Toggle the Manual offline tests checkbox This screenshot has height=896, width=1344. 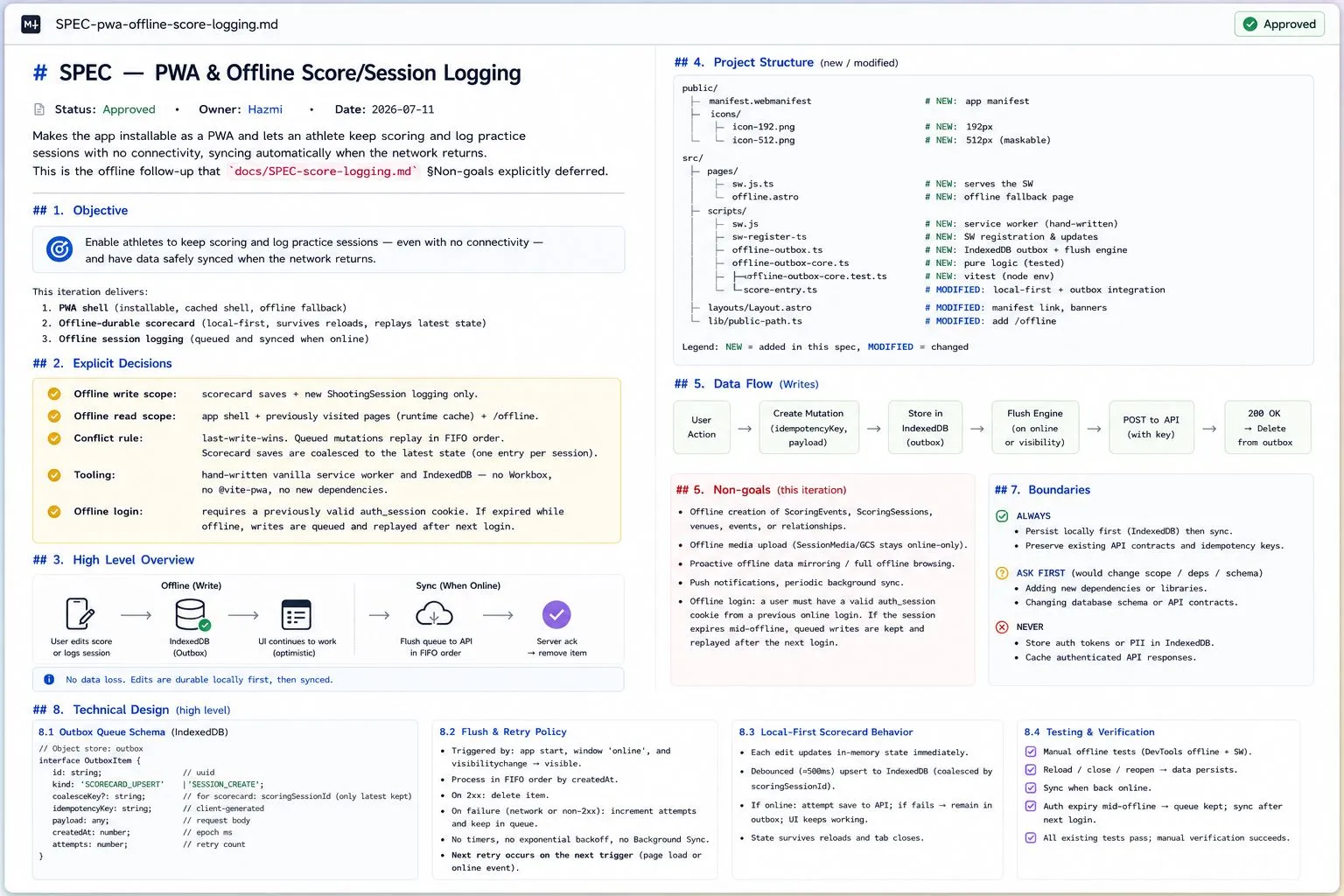[1031, 752]
